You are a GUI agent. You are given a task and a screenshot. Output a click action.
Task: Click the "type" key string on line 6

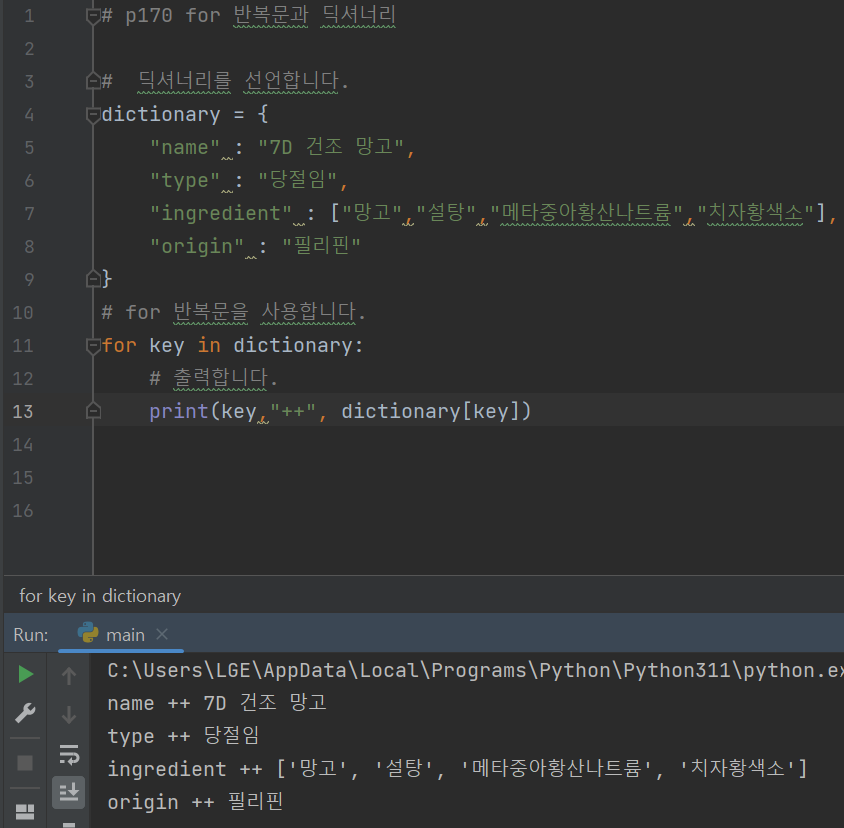(185, 181)
